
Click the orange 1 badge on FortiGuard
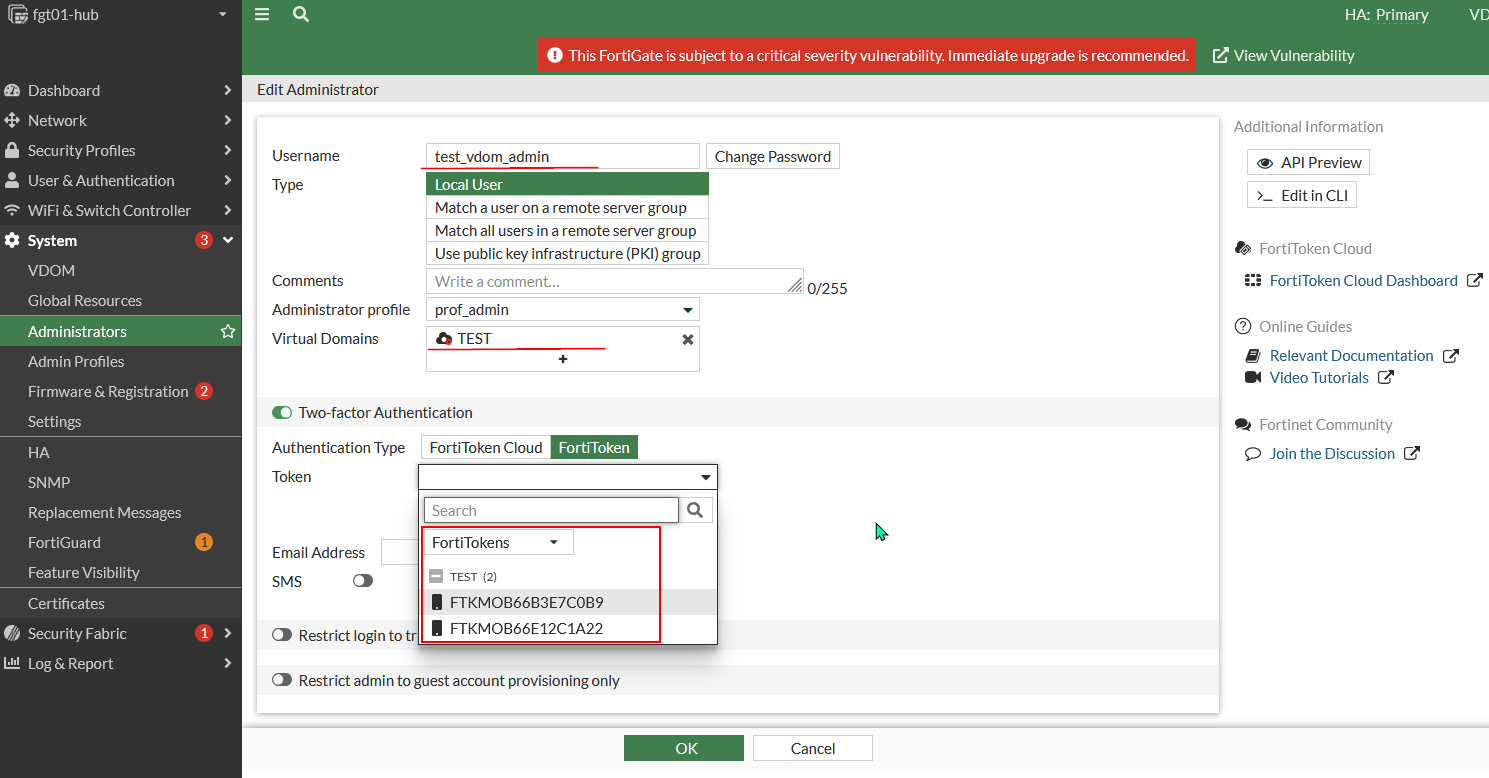pyautogui.click(x=204, y=542)
